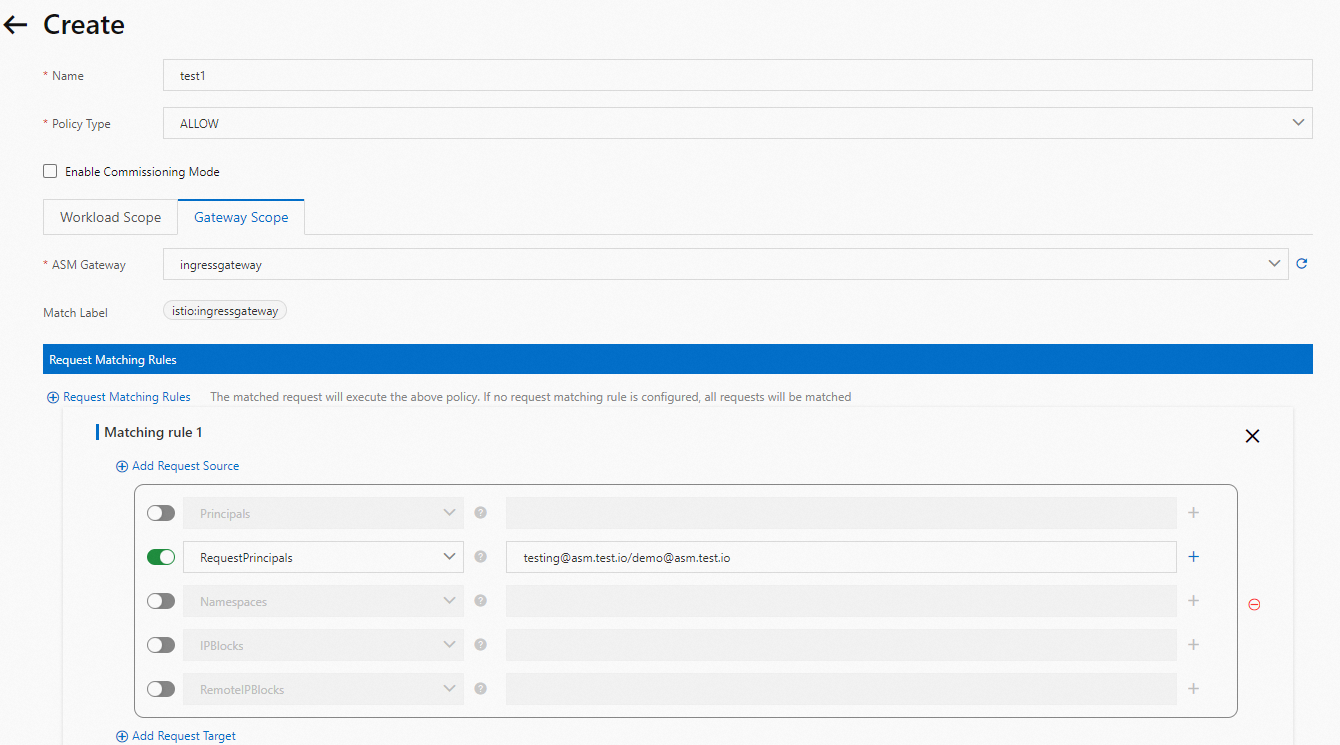Click the plus icon on the Namespaces row
Screen dimensions: 1340x745
(1193, 600)
